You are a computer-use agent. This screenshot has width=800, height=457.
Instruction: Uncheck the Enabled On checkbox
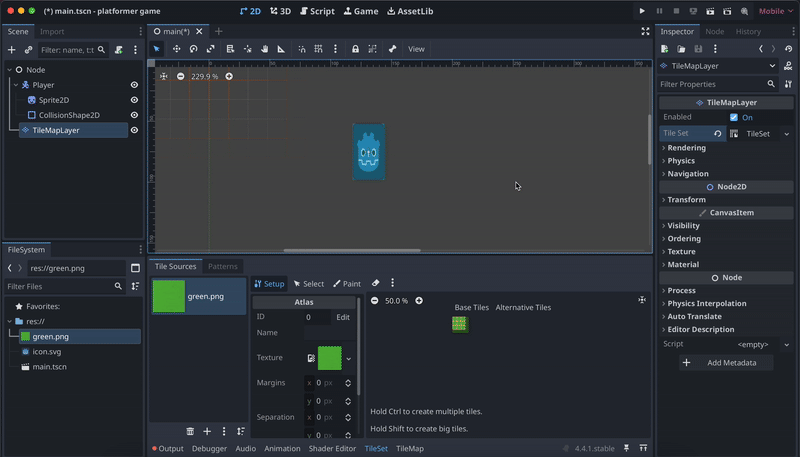tap(734, 117)
